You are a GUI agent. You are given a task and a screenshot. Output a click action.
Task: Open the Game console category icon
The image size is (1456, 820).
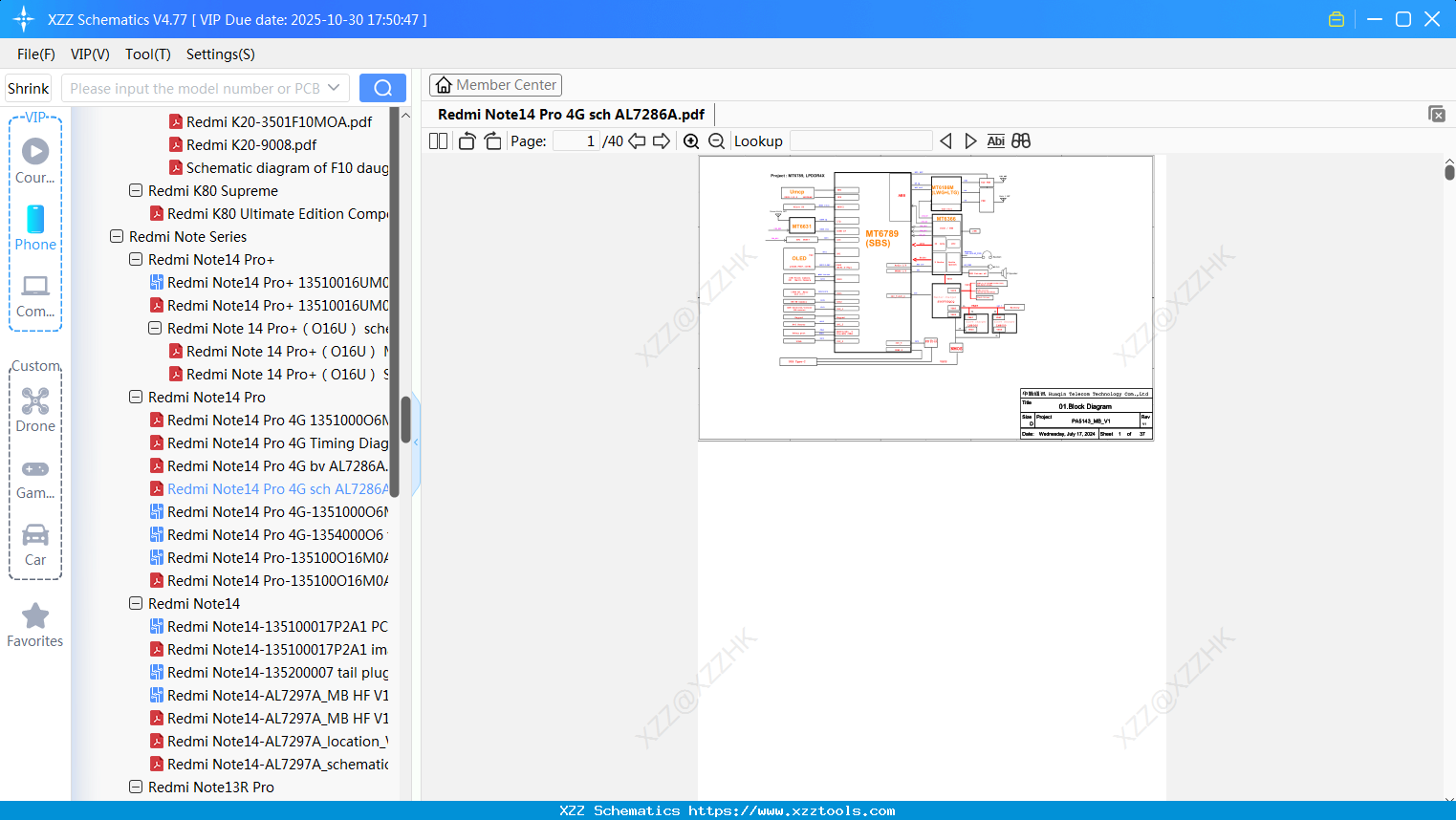35,479
